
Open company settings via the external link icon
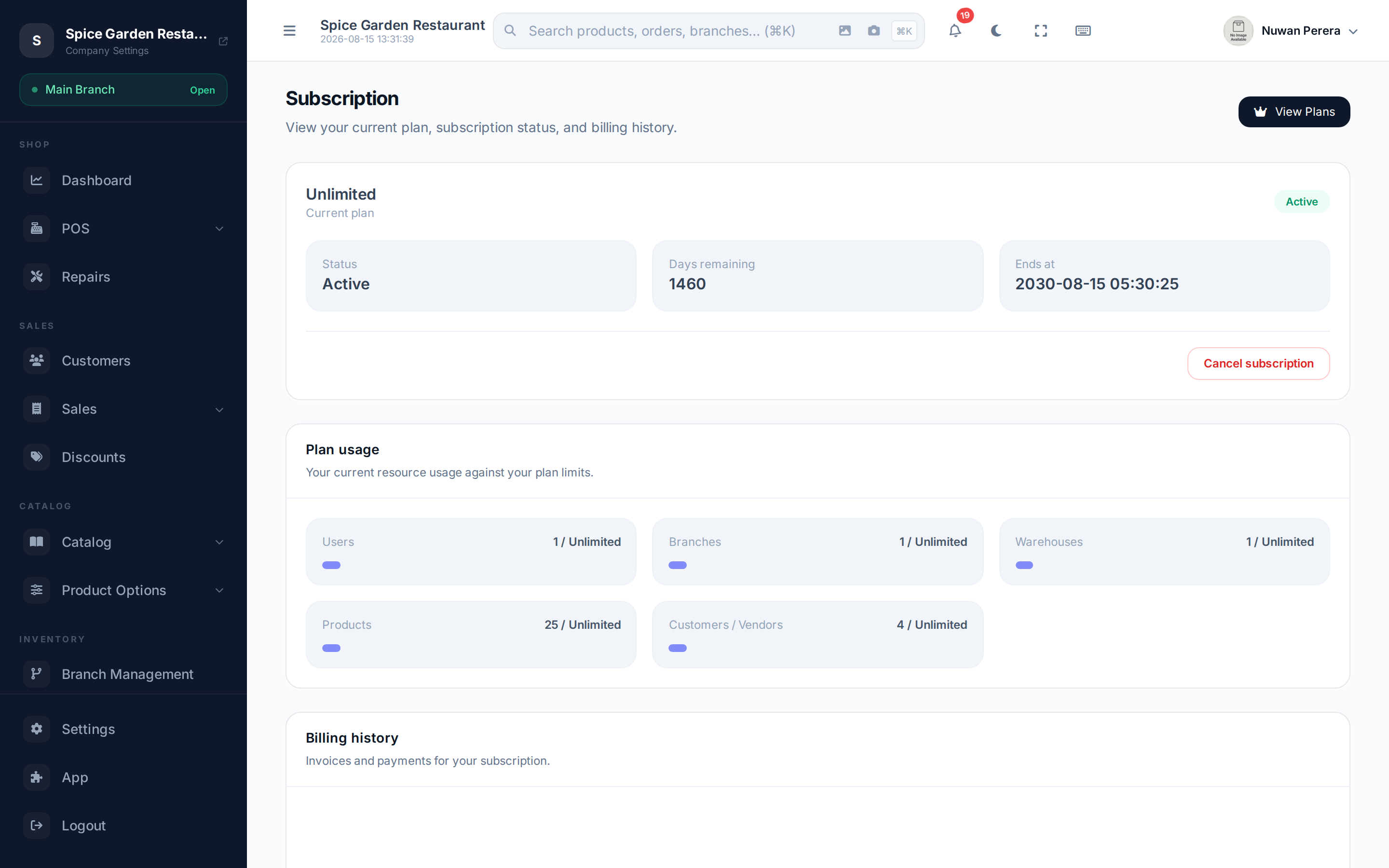(x=223, y=41)
